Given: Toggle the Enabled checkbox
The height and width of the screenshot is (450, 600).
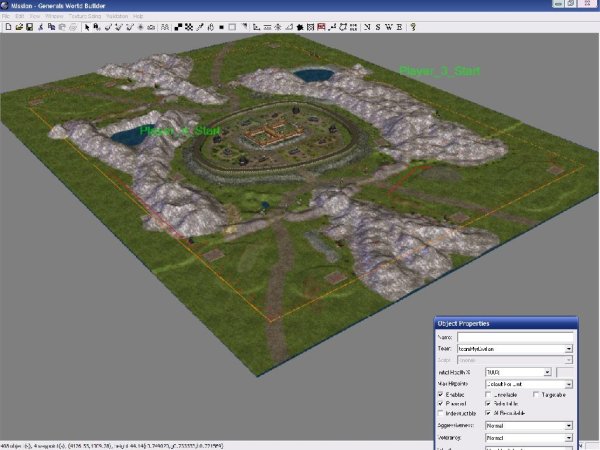Looking at the screenshot, I should click(x=442, y=395).
